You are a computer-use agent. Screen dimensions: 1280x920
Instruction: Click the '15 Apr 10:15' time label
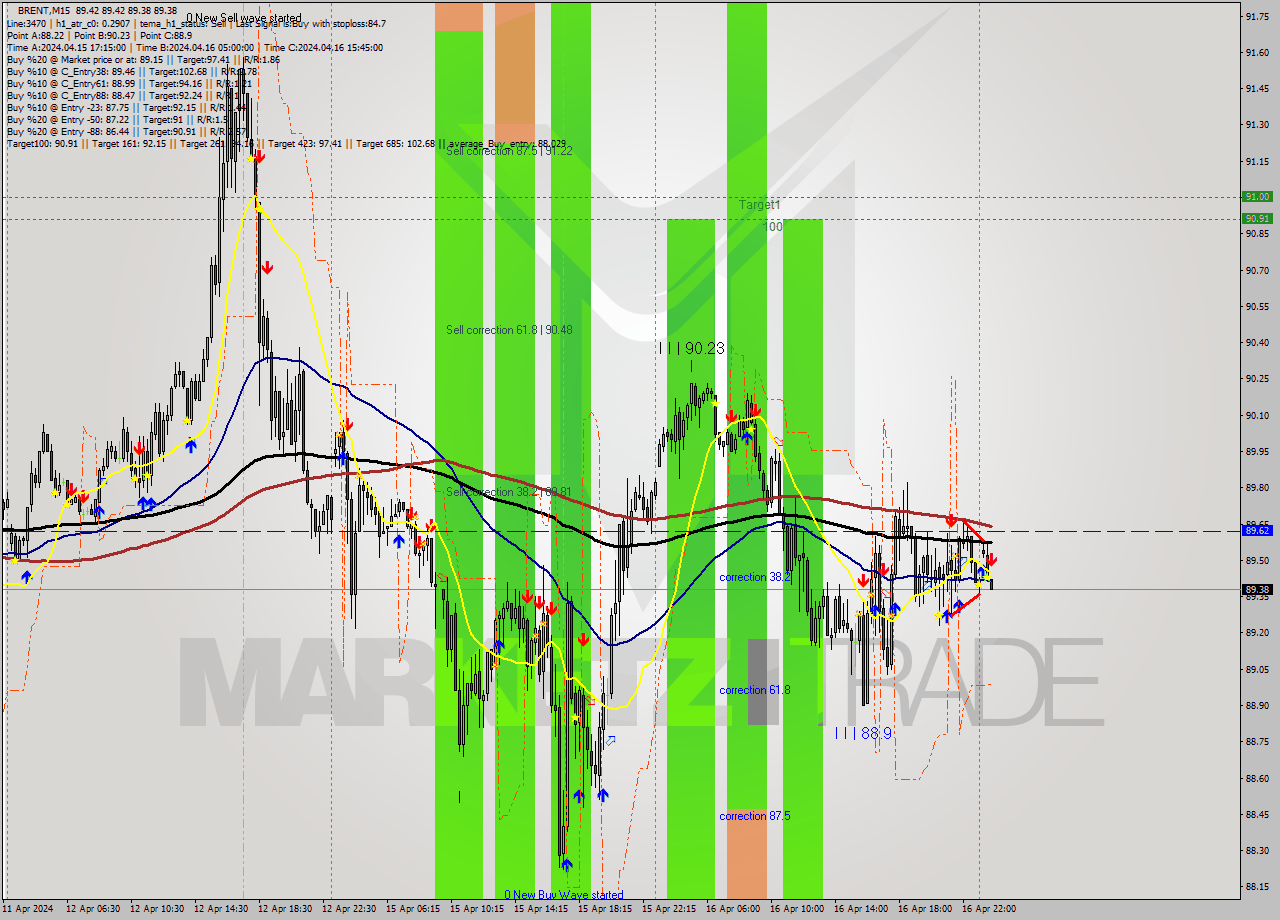pos(477,909)
